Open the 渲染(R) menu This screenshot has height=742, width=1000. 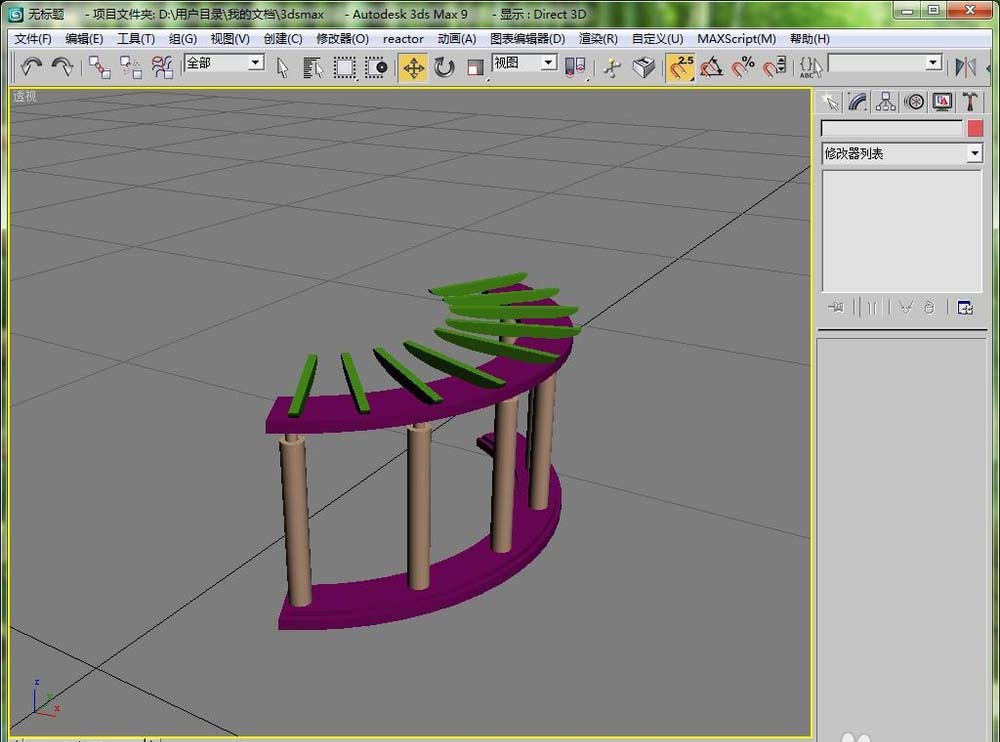[x=598, y=38]
